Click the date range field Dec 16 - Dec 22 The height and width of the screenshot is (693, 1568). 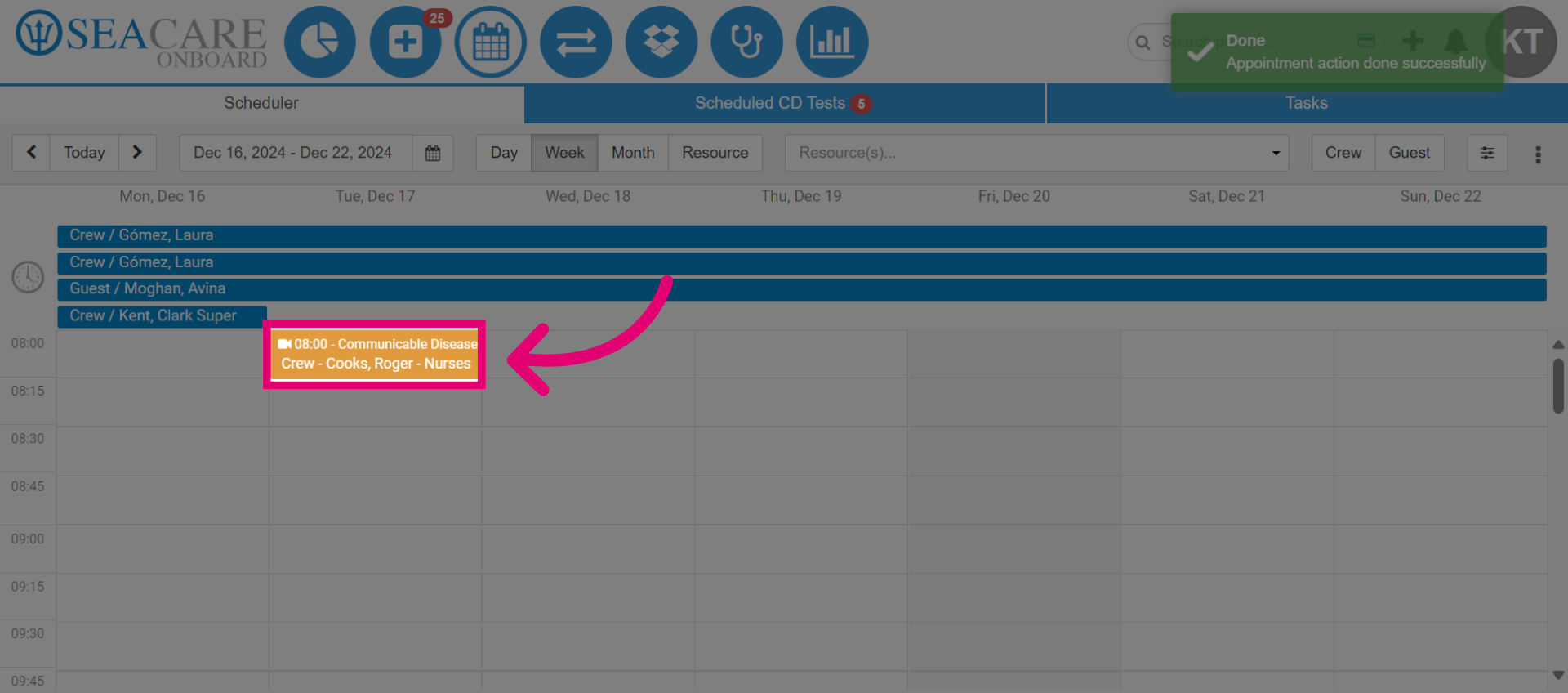(296, 153)
